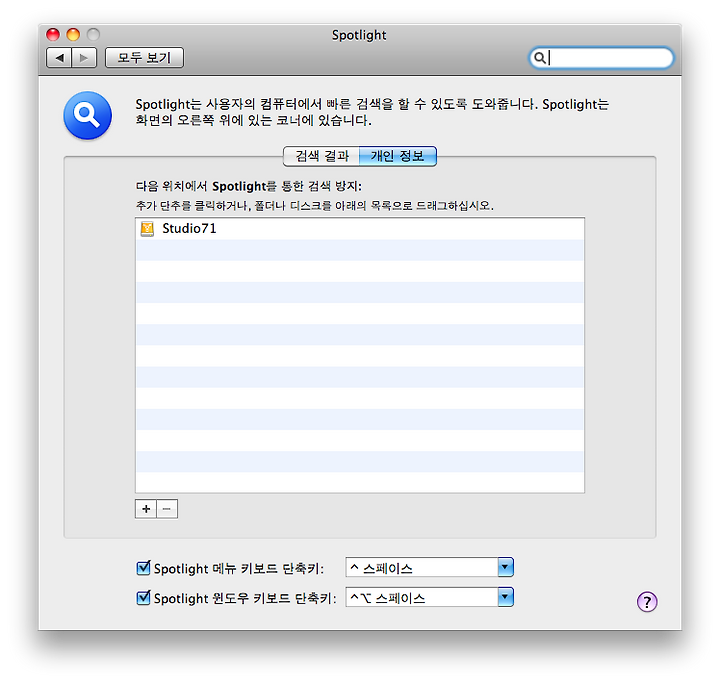Click the blue Spotlight magnifier icon
720x683 pixels.
[88, 115]
